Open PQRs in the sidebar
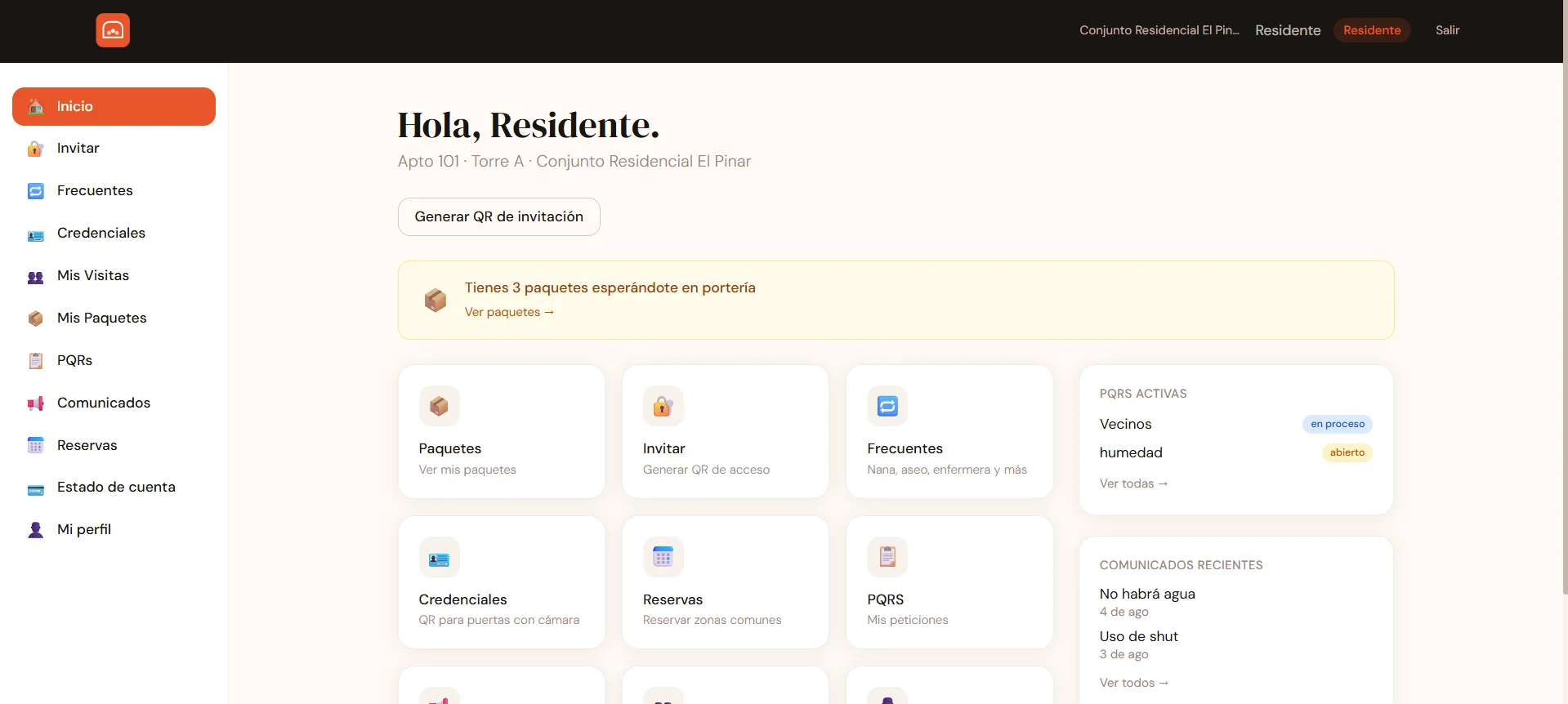1568x704 pixels. [x=114, y=361]
